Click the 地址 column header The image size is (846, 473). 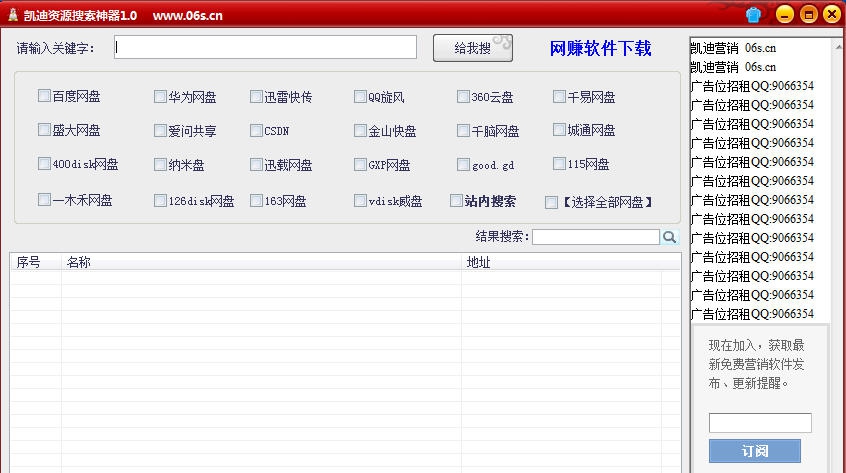(x=570, y=262)
